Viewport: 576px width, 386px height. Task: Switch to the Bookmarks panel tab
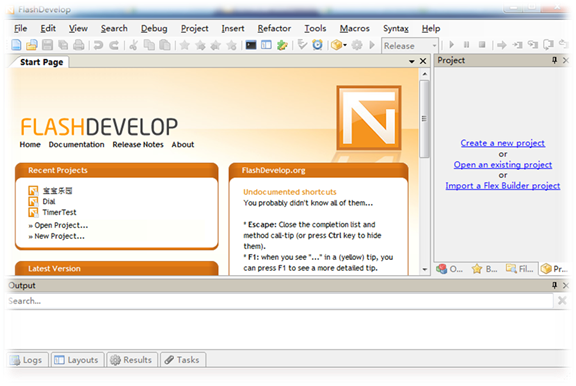coord(485,269)
